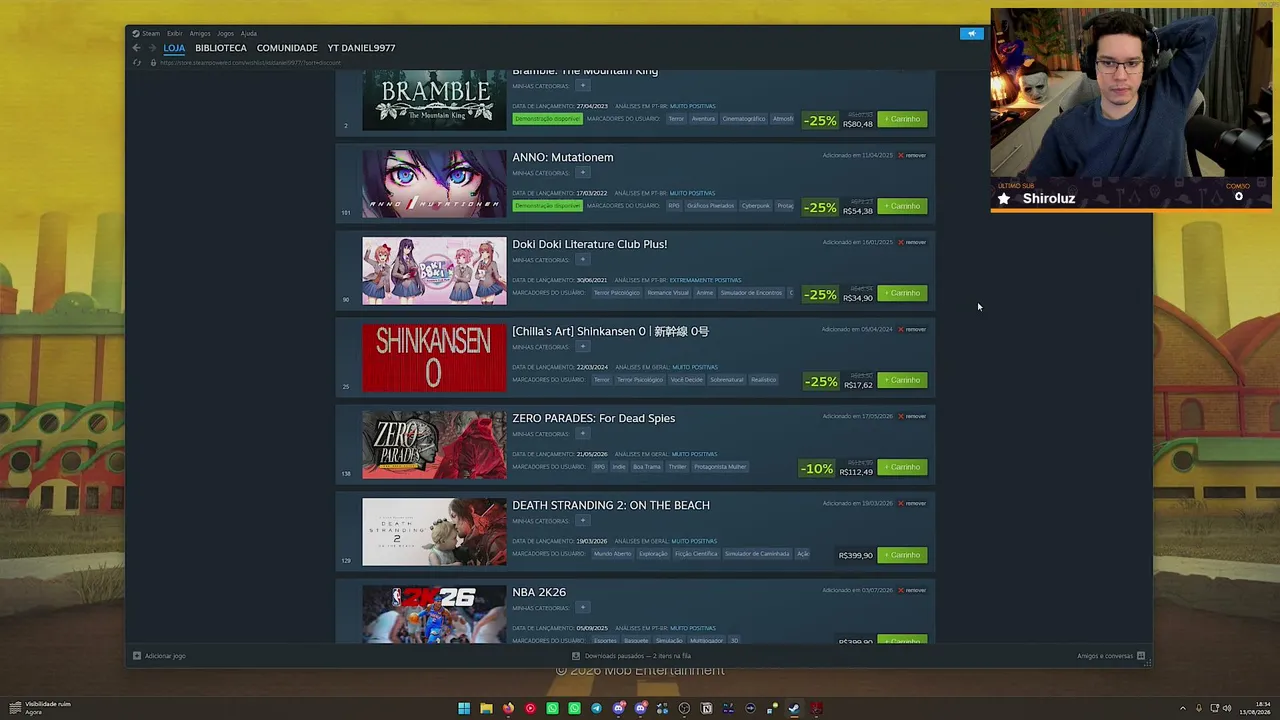
Task: Add a category to Doki Doki Literature Club Plus!
Action: [x=583, y=260]
